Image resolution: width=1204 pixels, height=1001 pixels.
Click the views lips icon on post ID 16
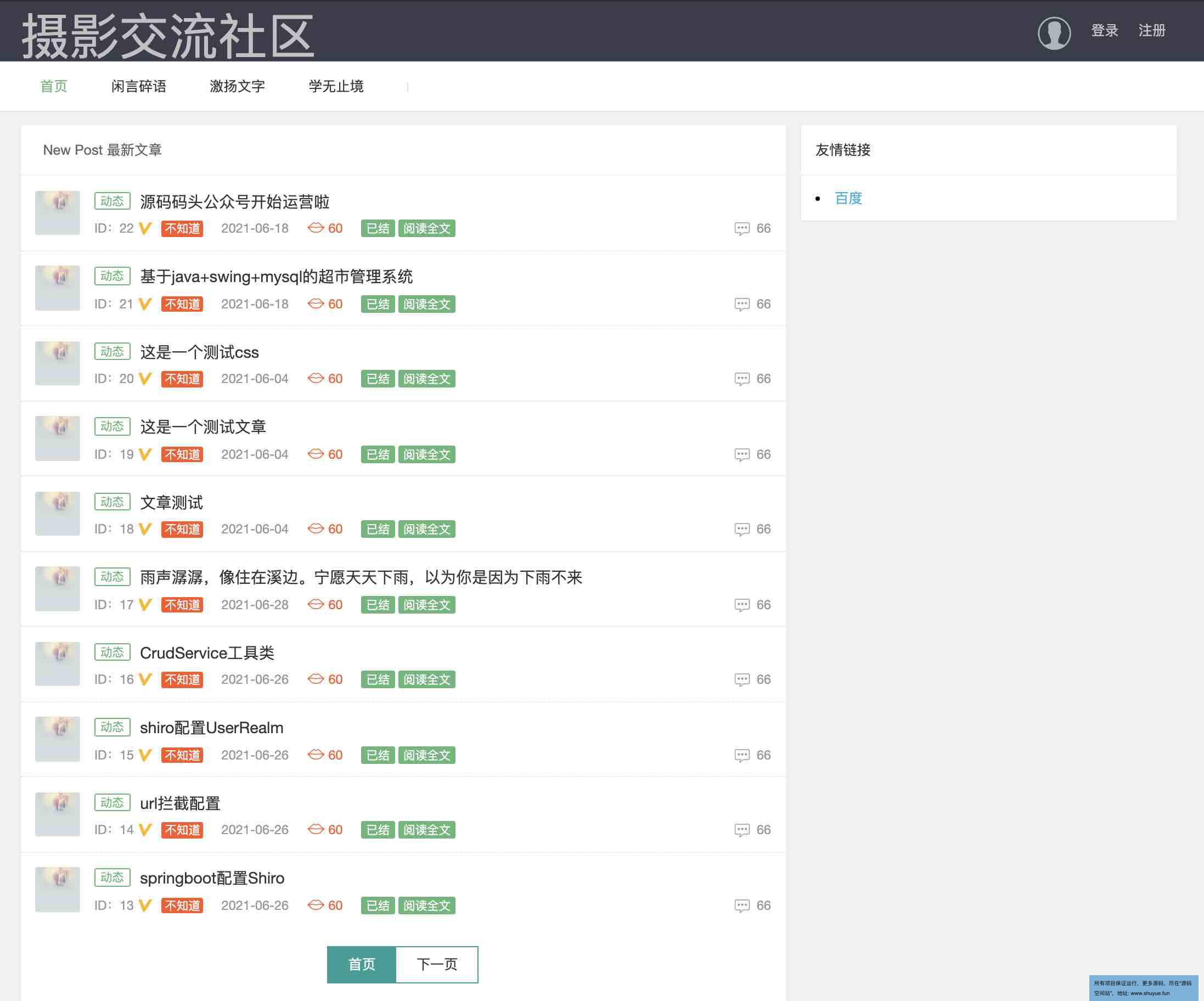click(316, 678)
